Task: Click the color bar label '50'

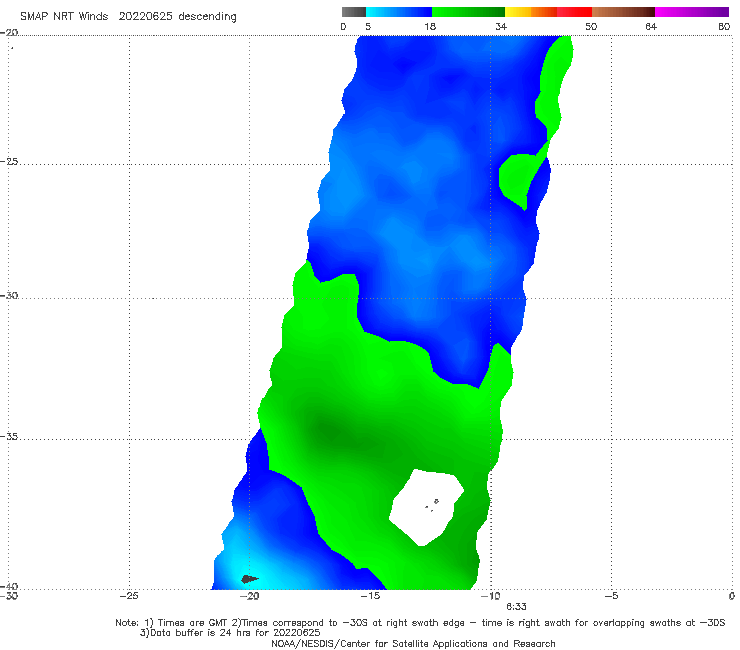Action: coord(591,26)
